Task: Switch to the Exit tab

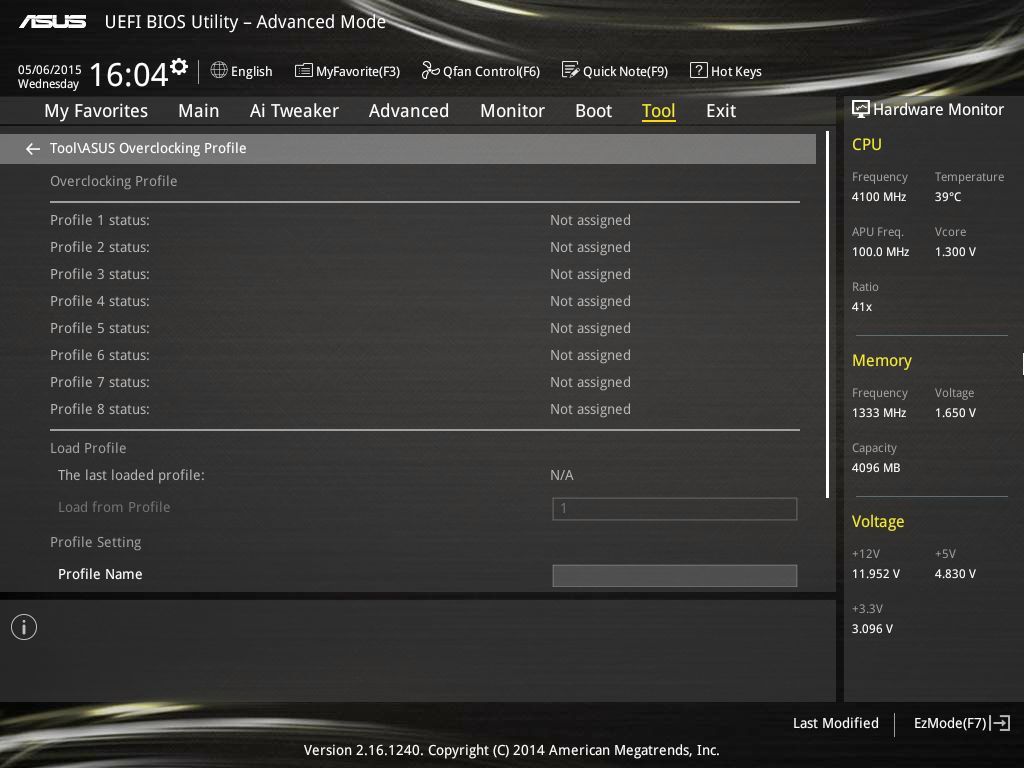Action: pyautogui.click(x=721, y=111)
